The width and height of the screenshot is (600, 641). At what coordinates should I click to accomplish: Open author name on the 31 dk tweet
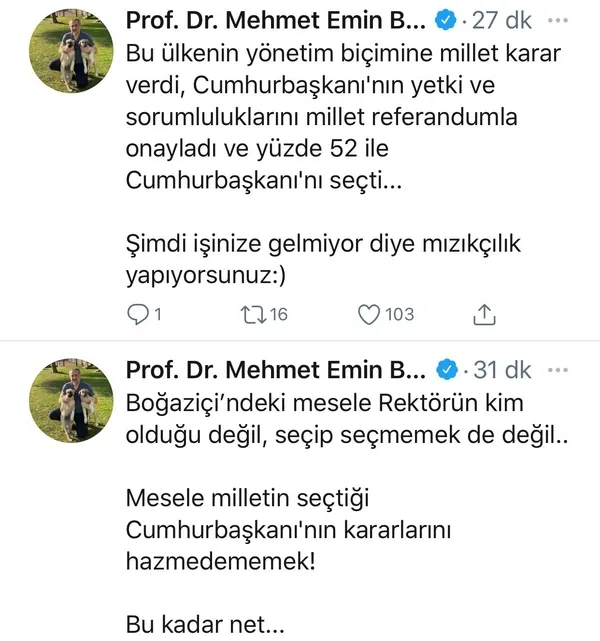click(277, 371)
